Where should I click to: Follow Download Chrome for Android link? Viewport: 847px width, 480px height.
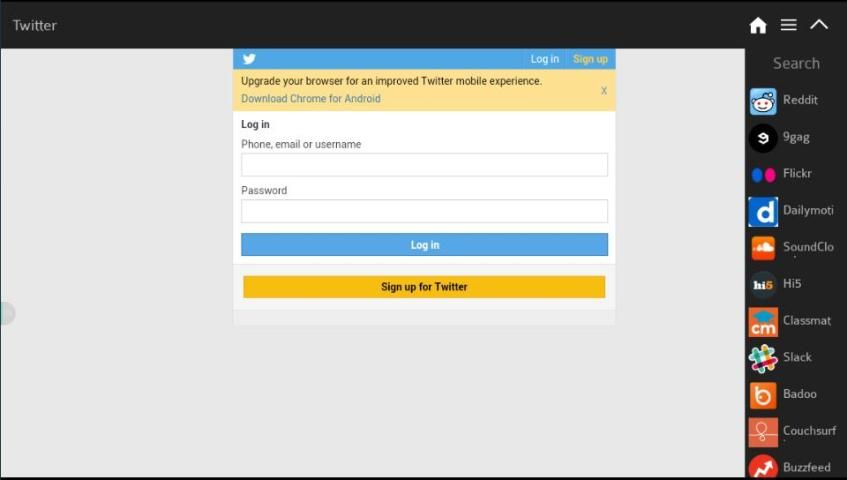point(311,99)
